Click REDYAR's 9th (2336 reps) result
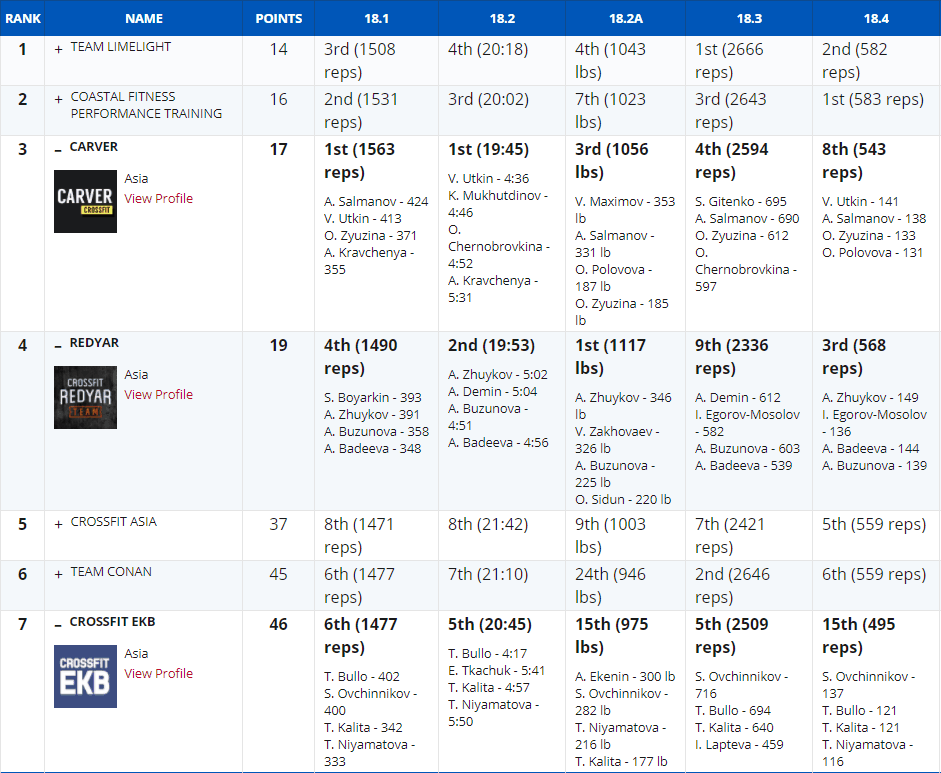 [x=732, y=357]
